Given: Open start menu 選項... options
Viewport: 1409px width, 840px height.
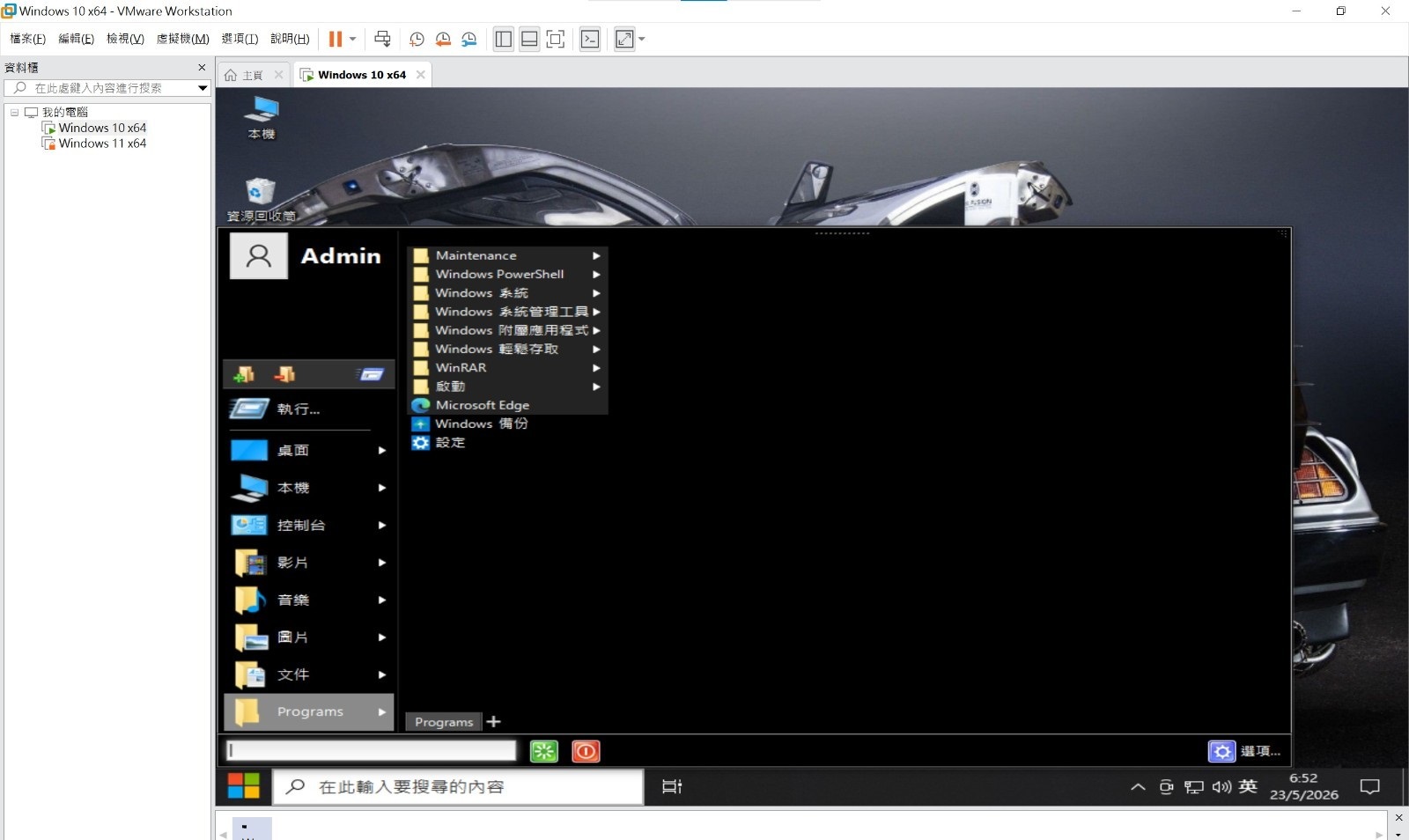Looking at the screenshot, I should [x=1244, y=751].
